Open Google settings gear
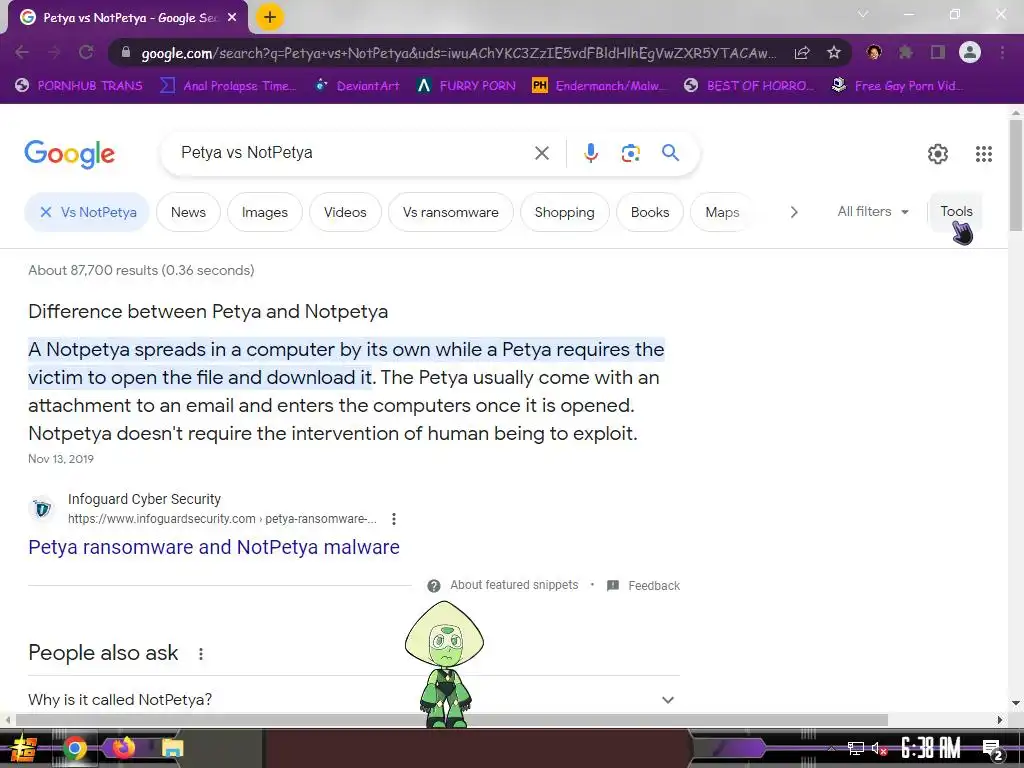 [938, 154]
